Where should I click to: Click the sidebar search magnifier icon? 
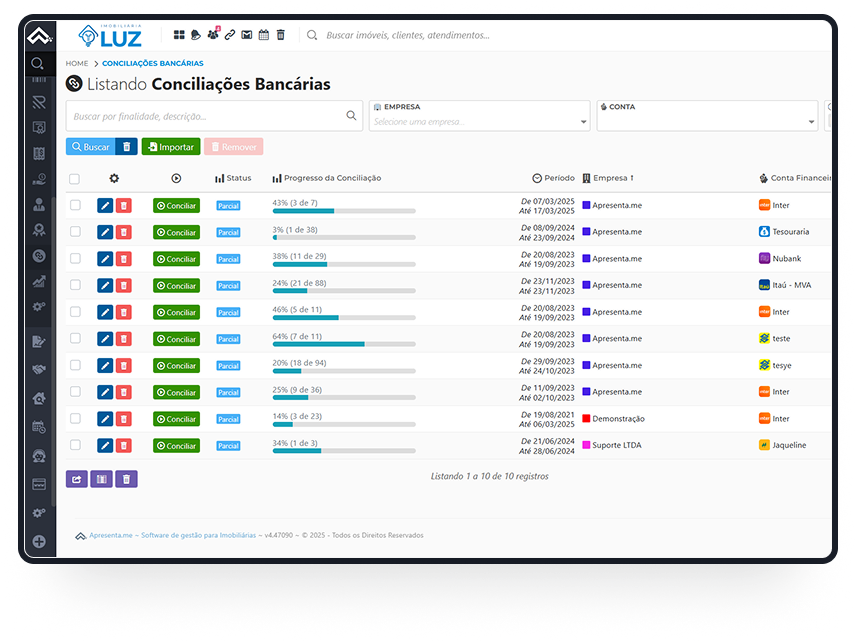pos(37,63)
